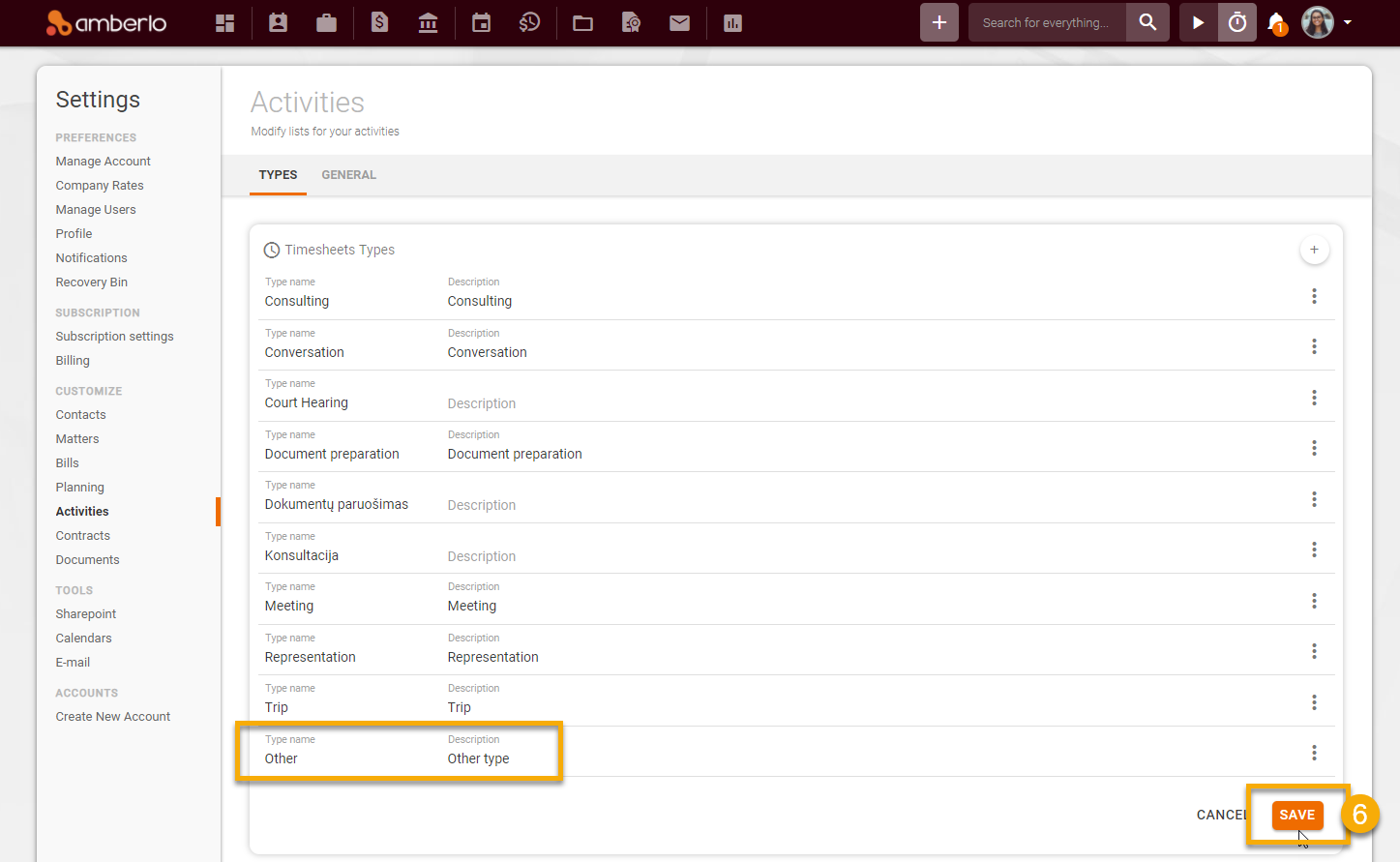This screenshot has width=1400, height=862.
Task: Open the document templates icon
Action: (631, 22)
